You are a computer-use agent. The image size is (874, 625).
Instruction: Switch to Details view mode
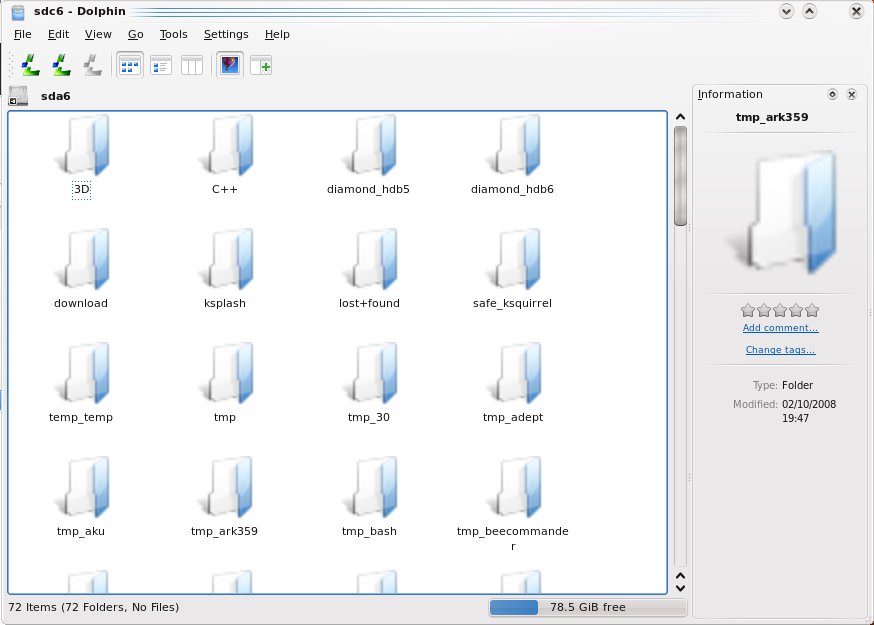pos(161,66)
